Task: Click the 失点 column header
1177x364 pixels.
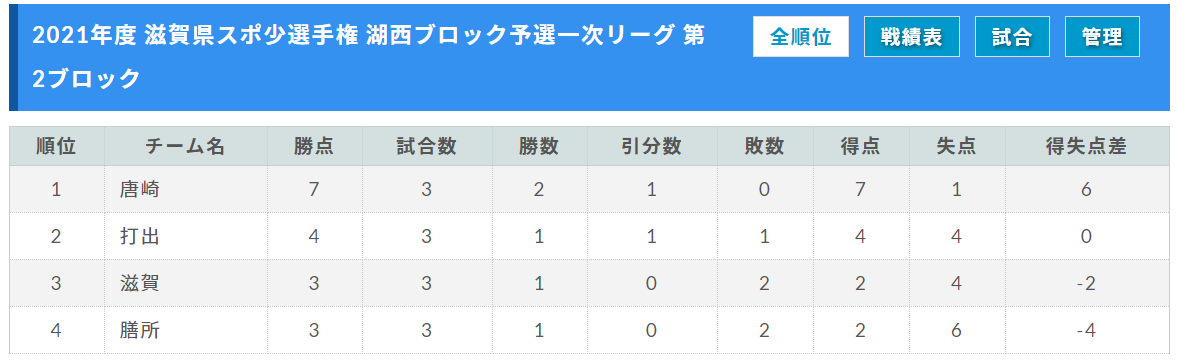Action: tap(956, 146)
